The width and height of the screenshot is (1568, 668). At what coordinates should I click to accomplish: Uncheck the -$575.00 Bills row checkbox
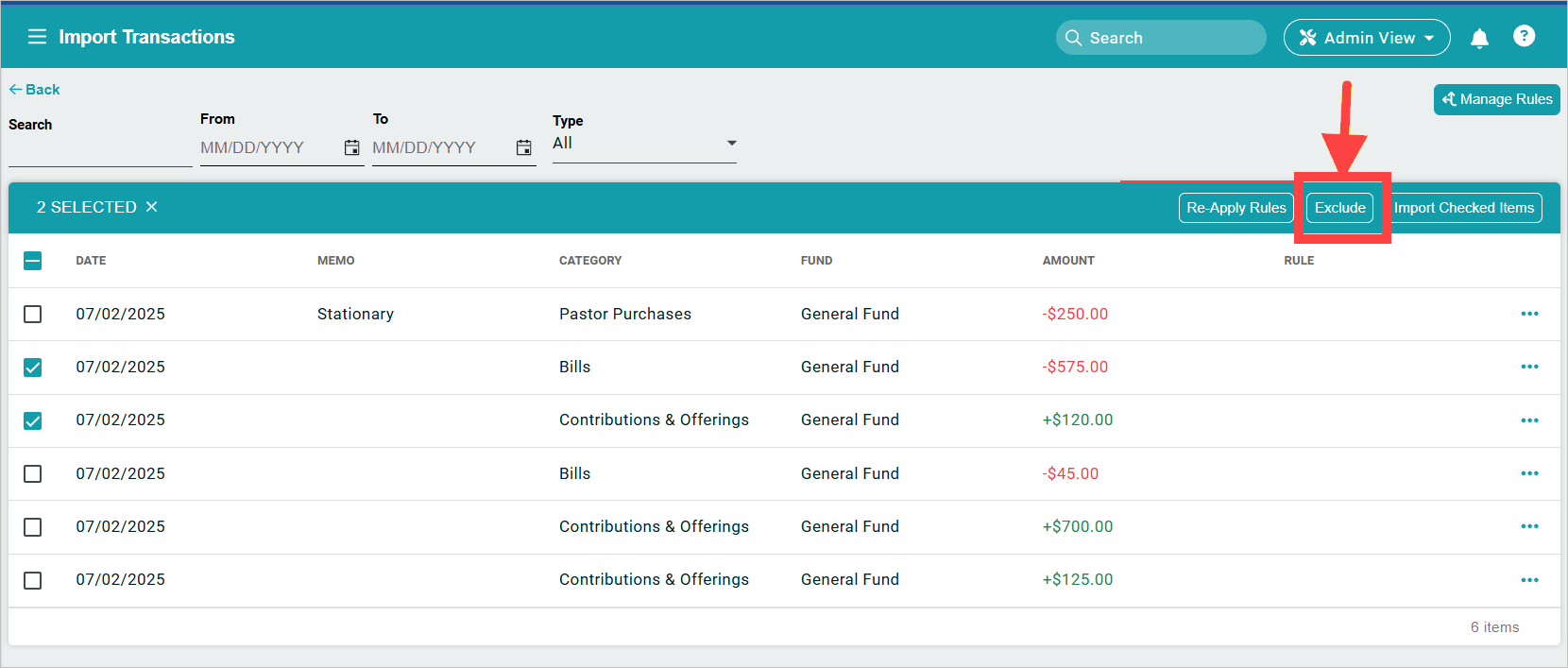(x=33, y=368)
